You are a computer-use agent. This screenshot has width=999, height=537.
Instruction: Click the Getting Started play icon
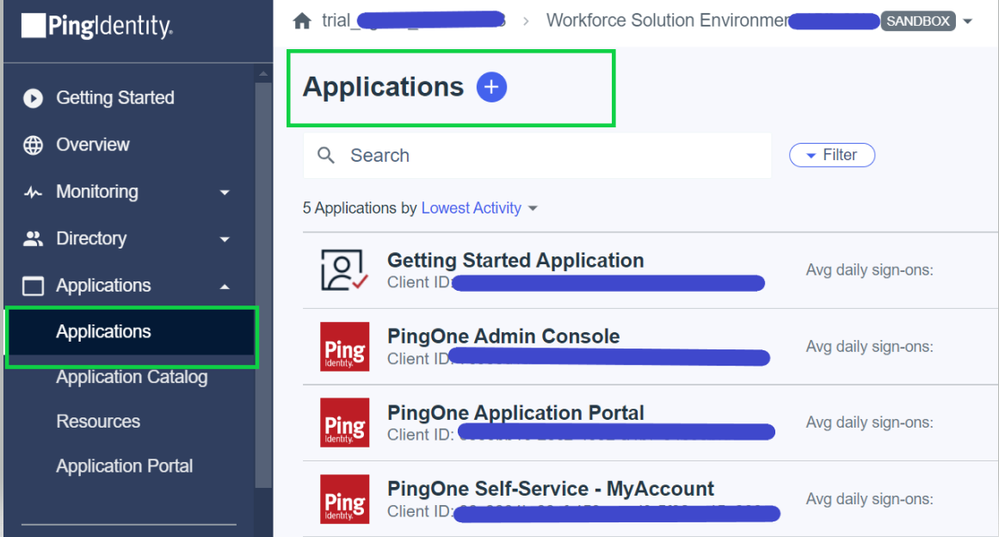(x=33, y=98)
